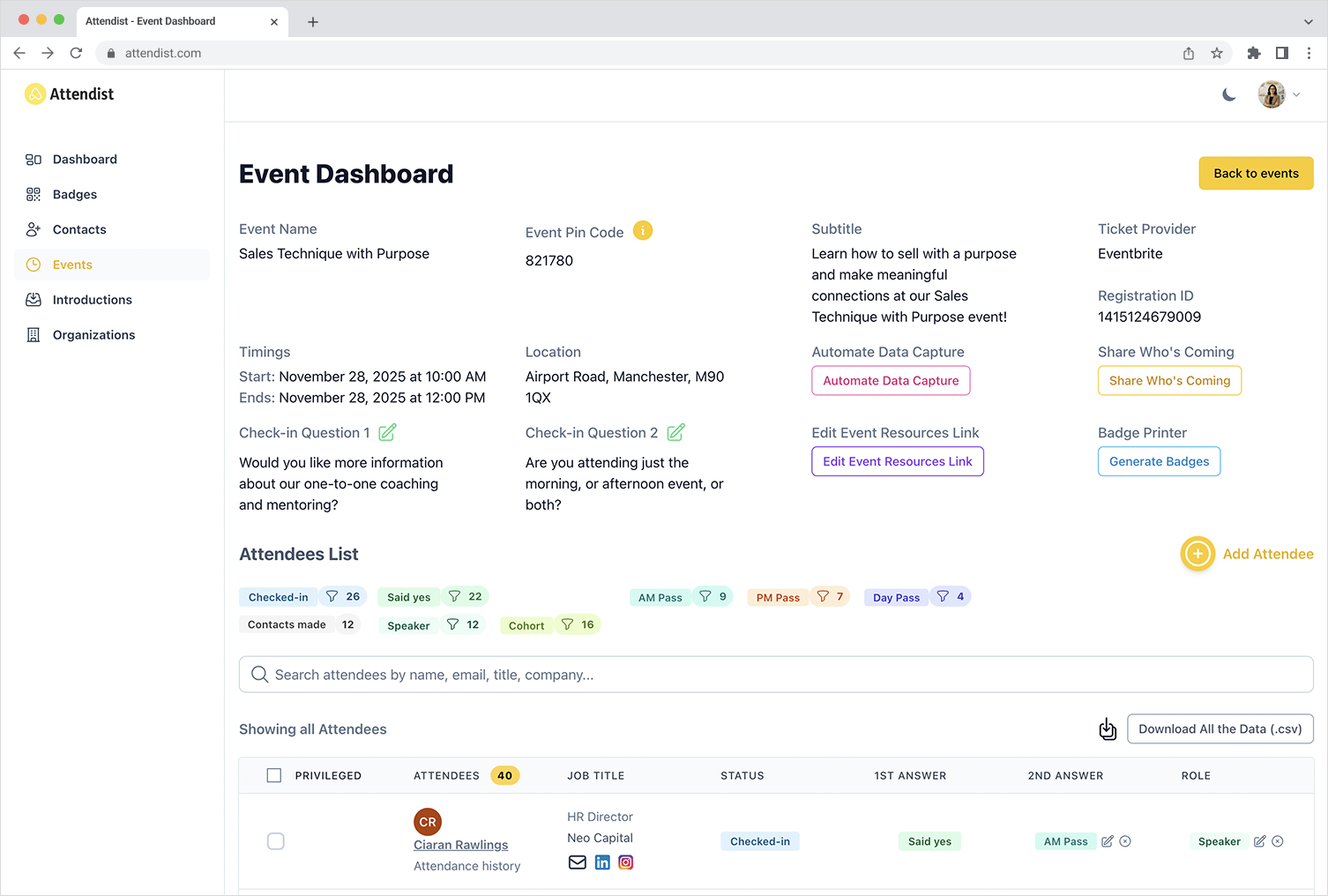Open Ciaran Rawlings' LinkedIn profile icon
The height and width of the screenshot is (896, 1328).
point(602,862)
